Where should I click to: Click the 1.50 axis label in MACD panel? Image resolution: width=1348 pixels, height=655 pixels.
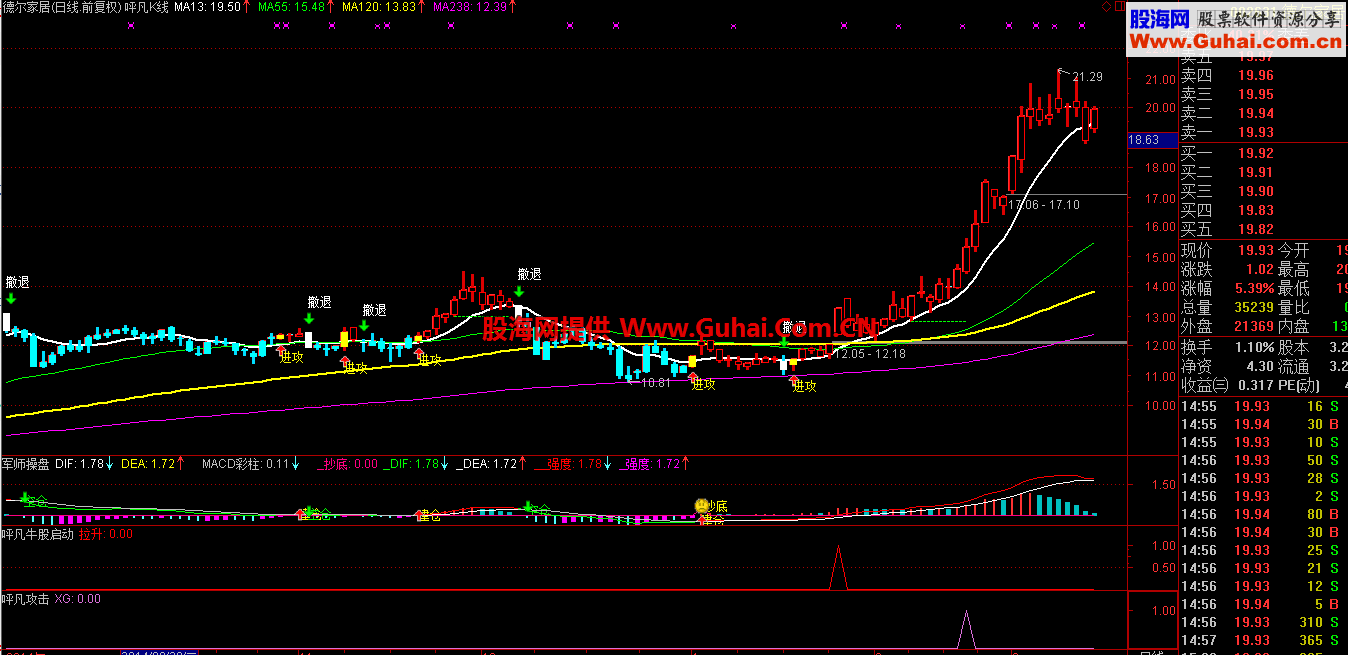coord(1163,485)
